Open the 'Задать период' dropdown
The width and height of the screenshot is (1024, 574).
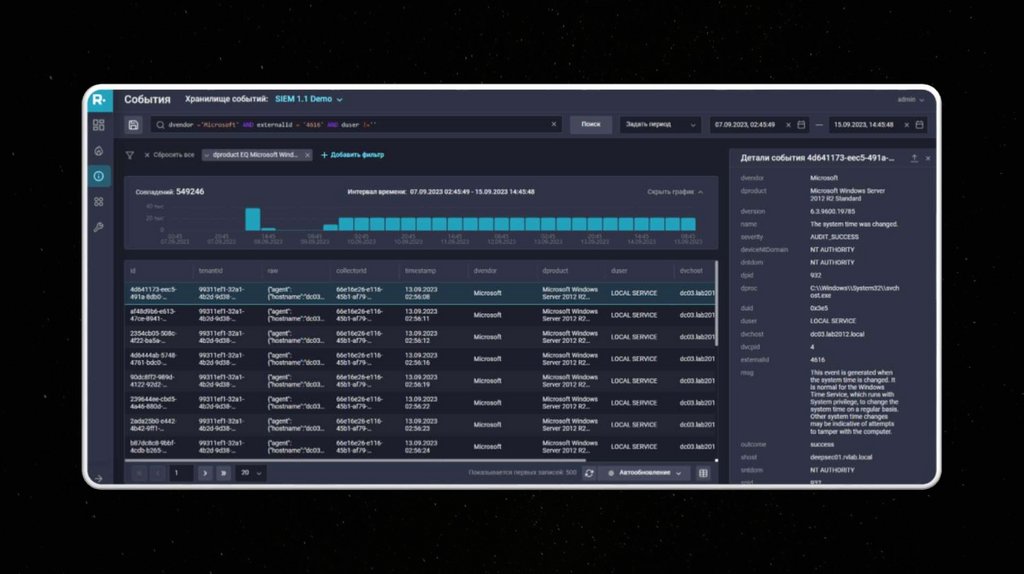pyautogui.click(x=659, y=125)
